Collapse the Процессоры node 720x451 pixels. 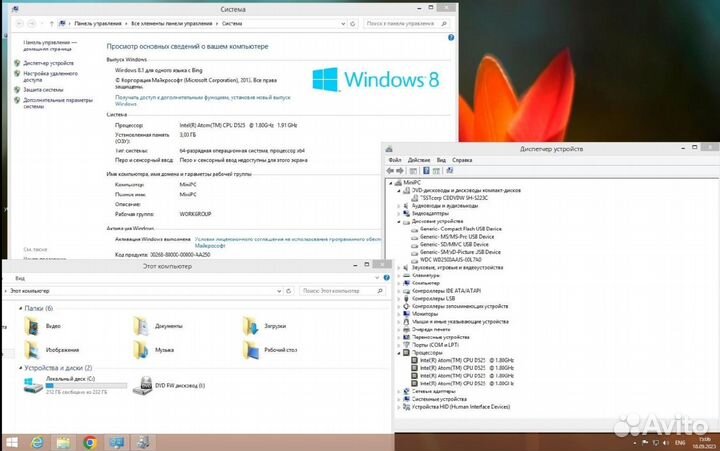(x=399, y=353)
